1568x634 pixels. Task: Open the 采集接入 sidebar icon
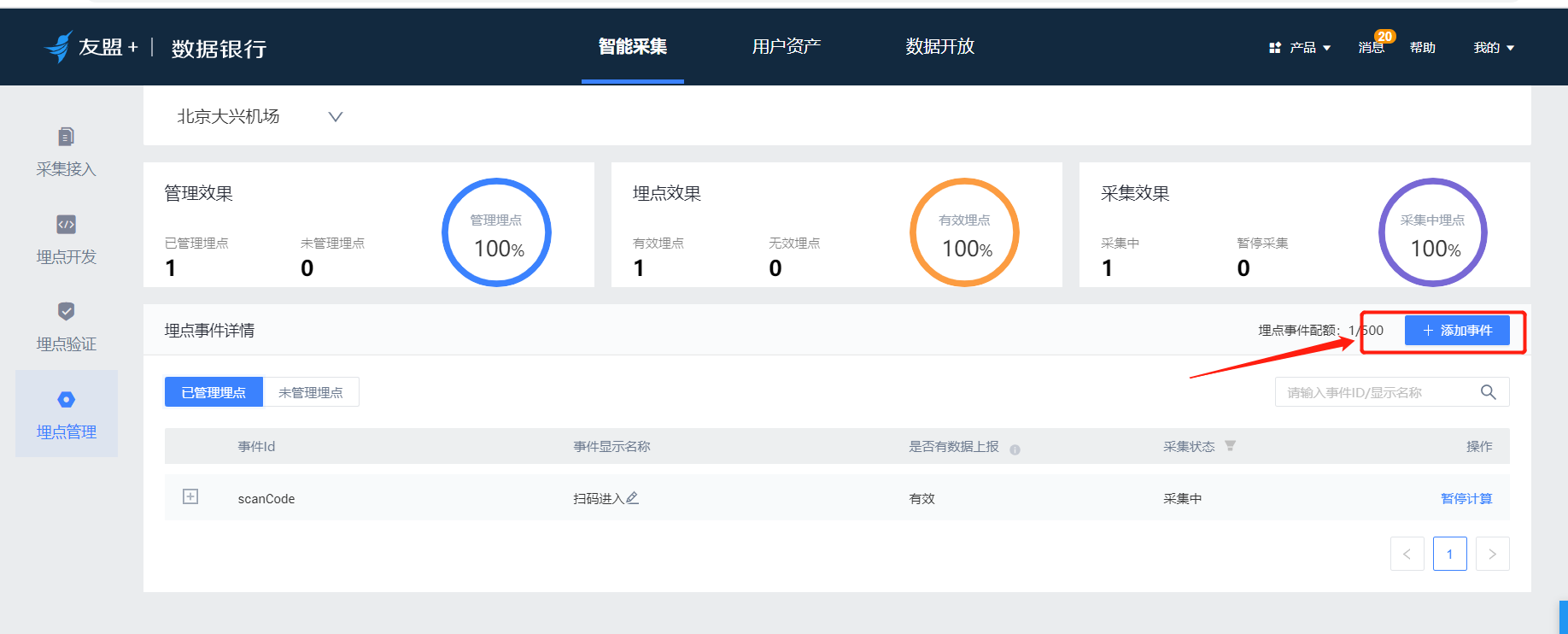[x=66, y=137]
